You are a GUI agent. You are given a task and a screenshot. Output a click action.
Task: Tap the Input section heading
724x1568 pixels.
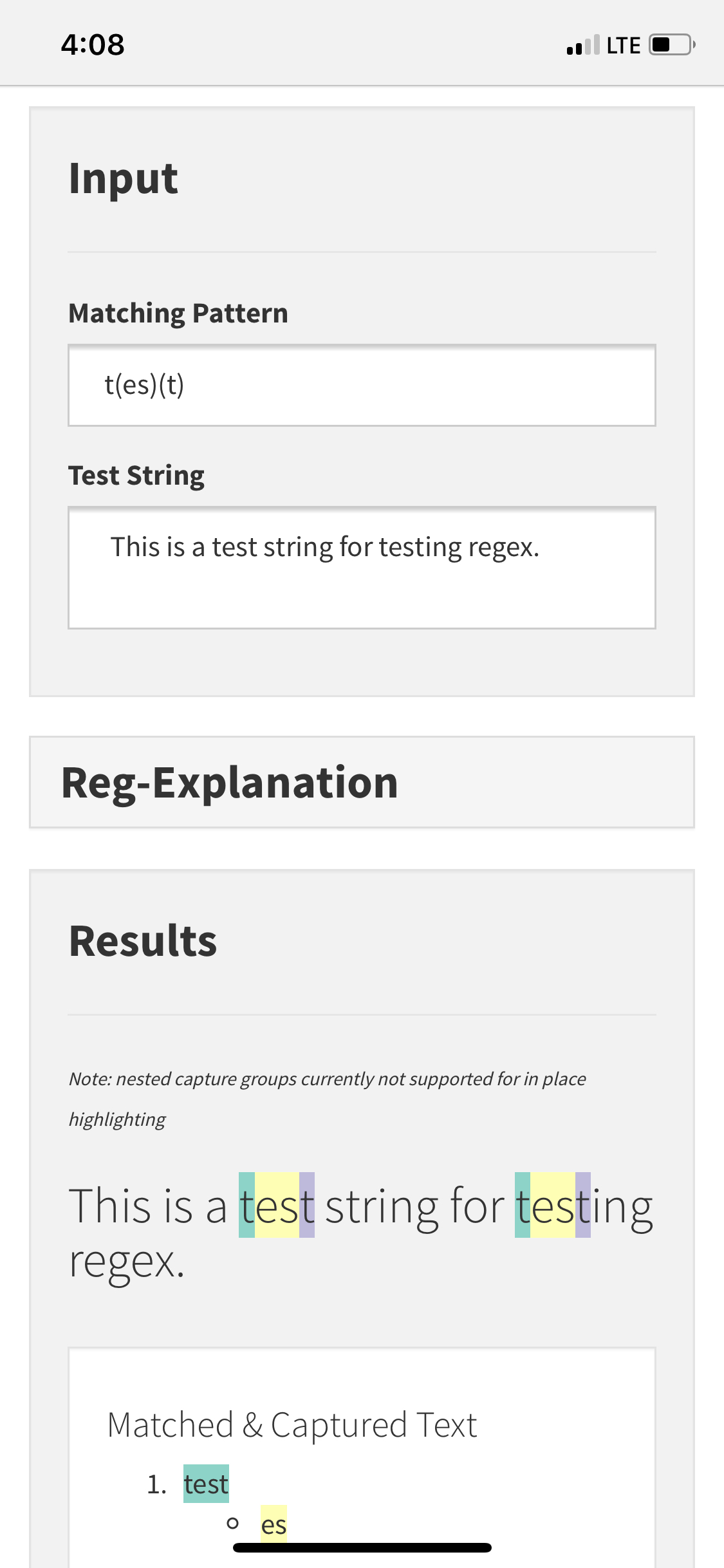(124, 178)
